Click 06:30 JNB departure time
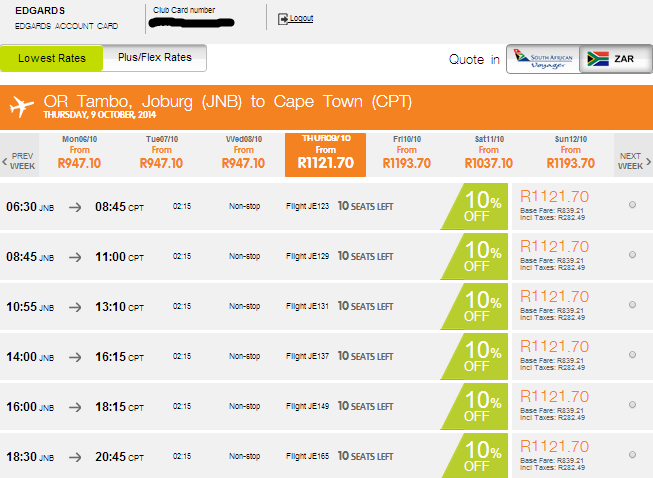Image resolution: width=653 pixels, height=478 pixels. coord(30,207)
